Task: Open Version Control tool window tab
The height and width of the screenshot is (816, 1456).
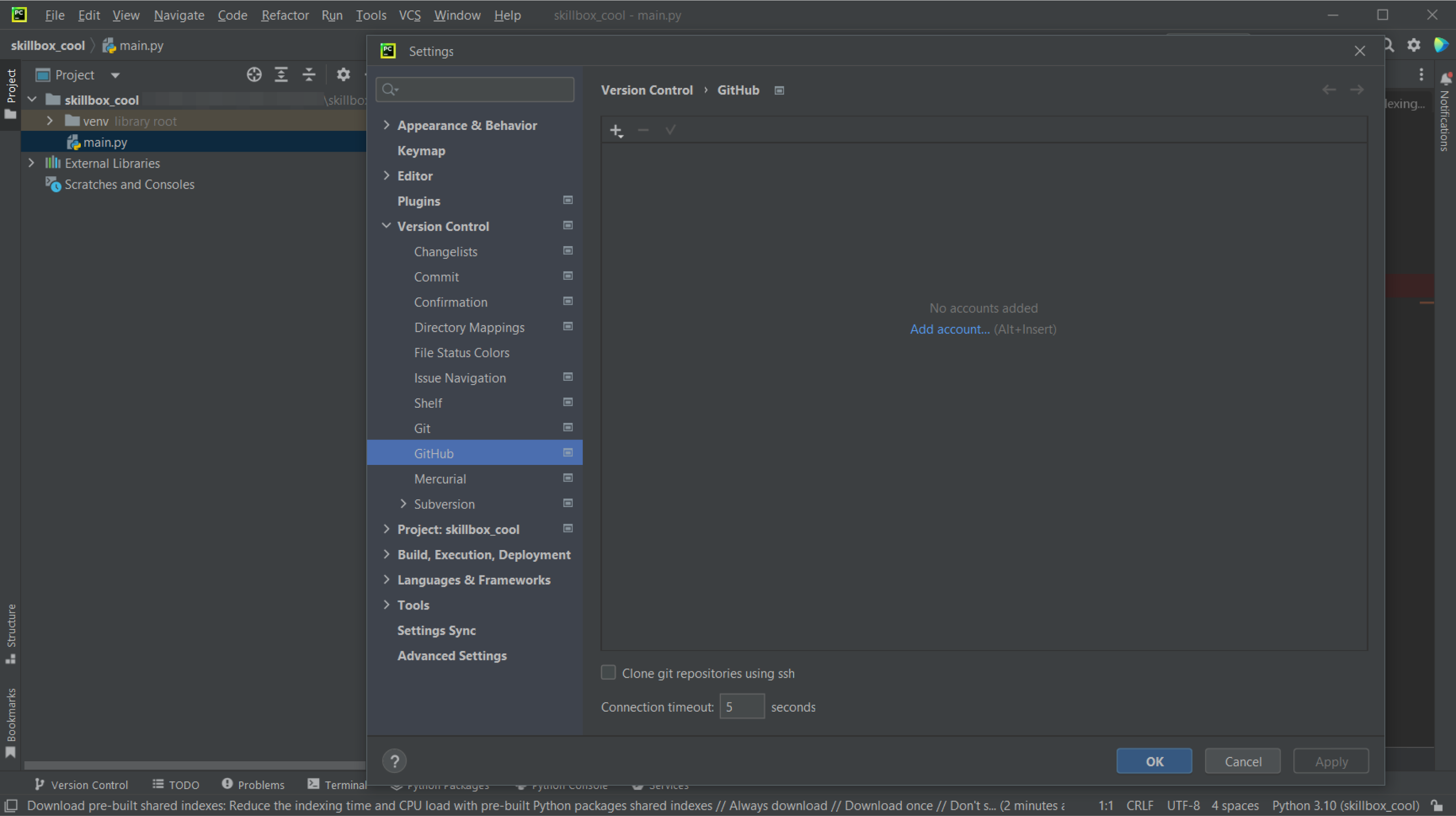Action: click(x=82, y=785)
